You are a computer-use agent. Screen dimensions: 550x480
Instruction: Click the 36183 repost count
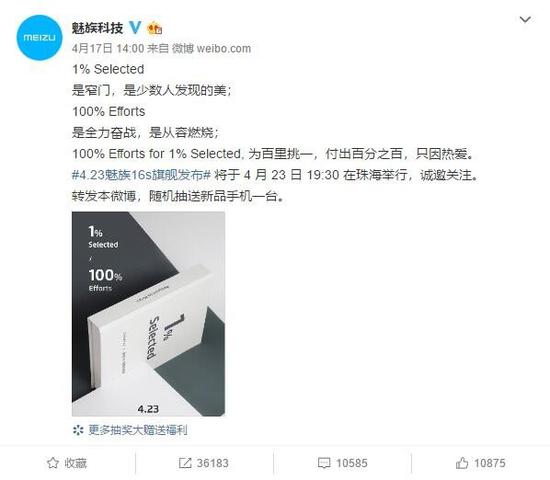click(213, 463)
